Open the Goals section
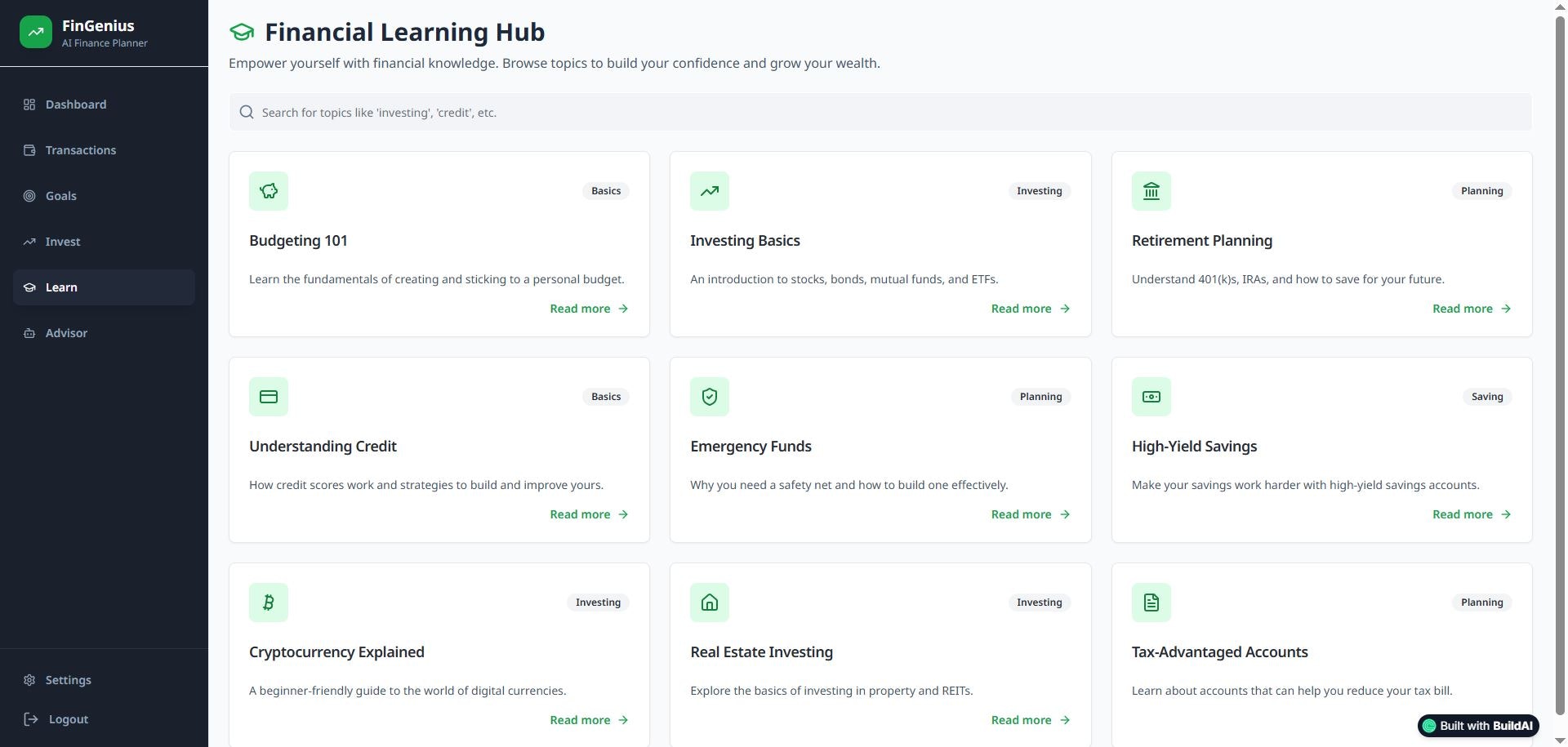 [x=104, y=196]
